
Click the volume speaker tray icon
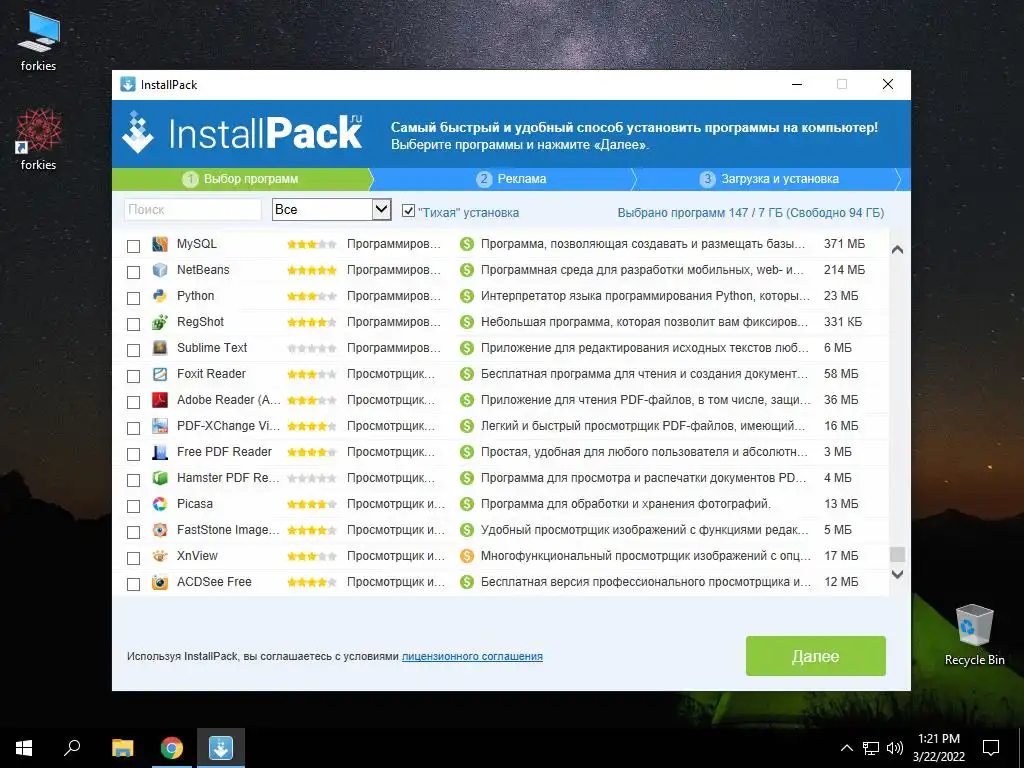coord(895,748)
